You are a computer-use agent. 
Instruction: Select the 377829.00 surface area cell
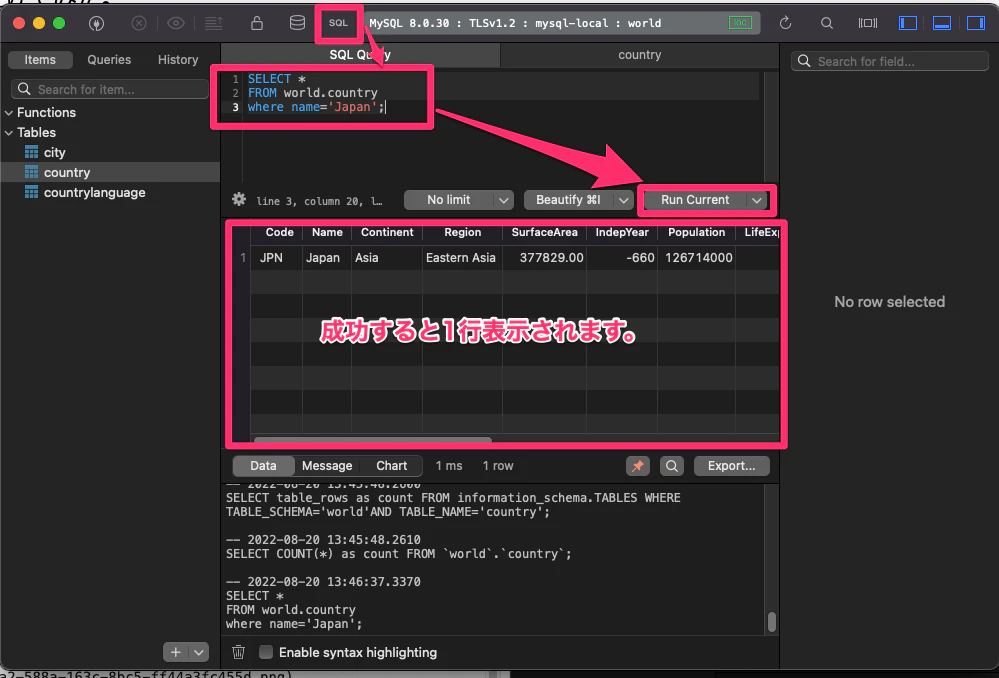pos(544,258)
